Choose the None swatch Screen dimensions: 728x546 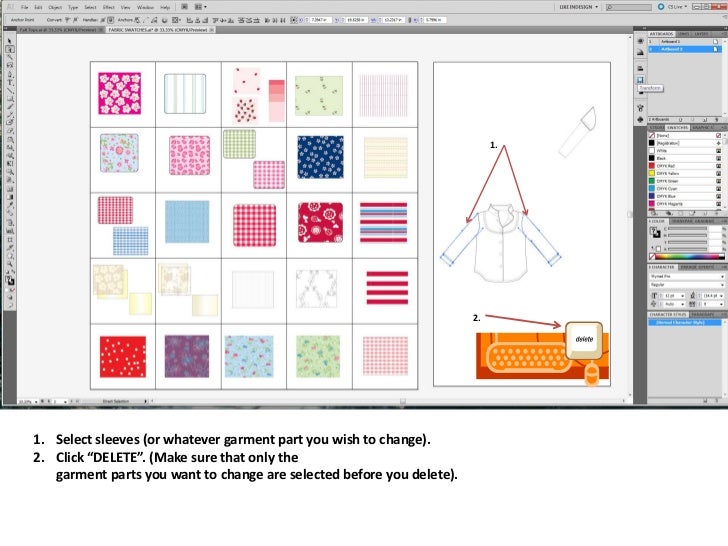tap(685, 136)
